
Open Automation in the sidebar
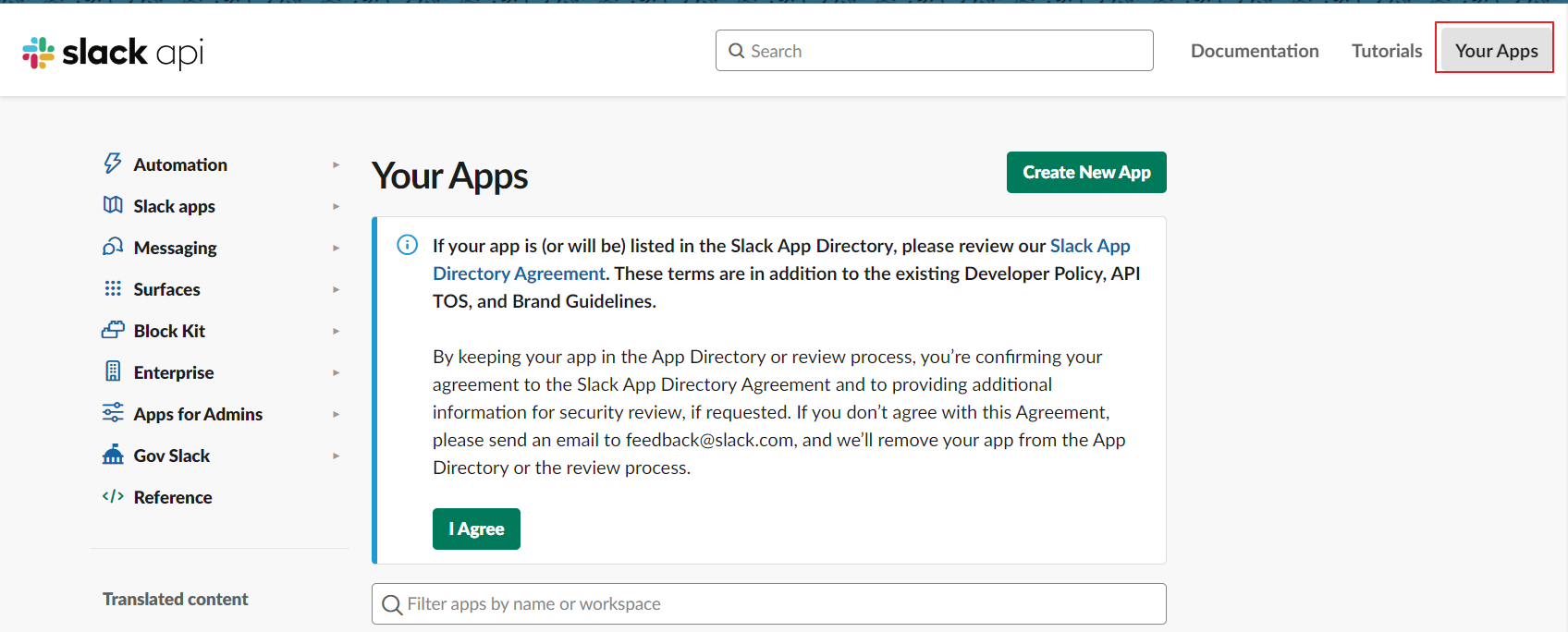click(x=180, y=164)
